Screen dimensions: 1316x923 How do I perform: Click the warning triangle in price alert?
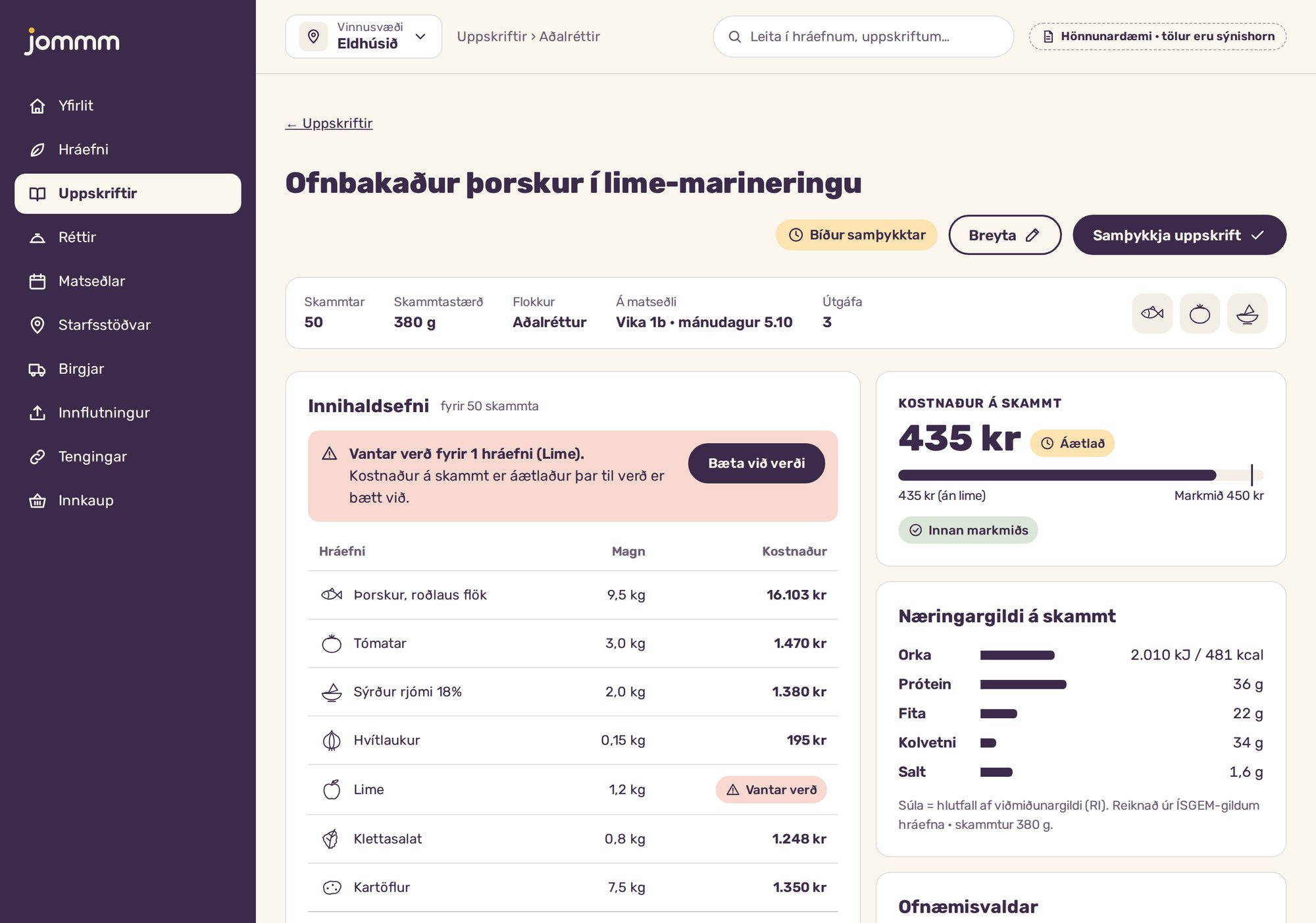point(330,454)
